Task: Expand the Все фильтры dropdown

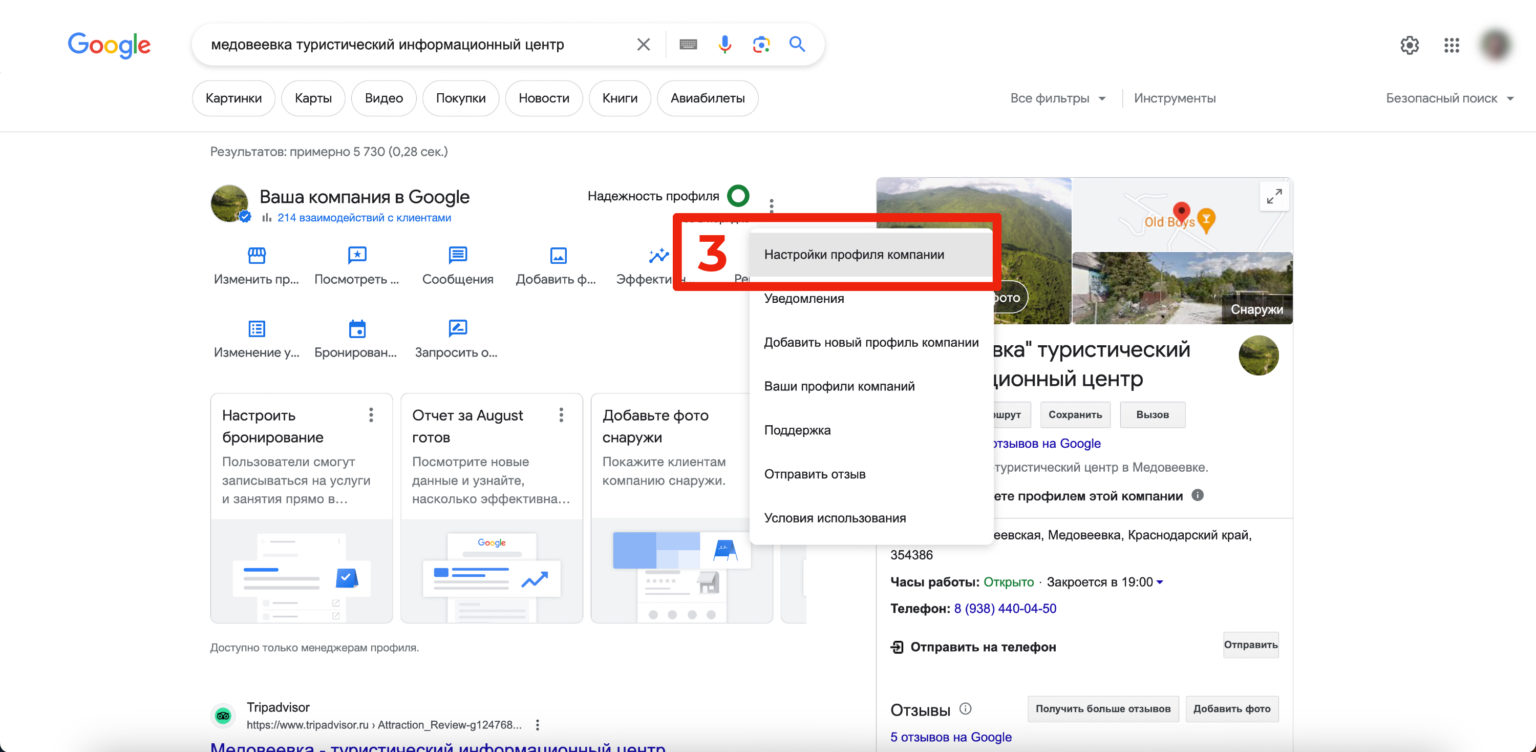Action: click(1058, 98)
